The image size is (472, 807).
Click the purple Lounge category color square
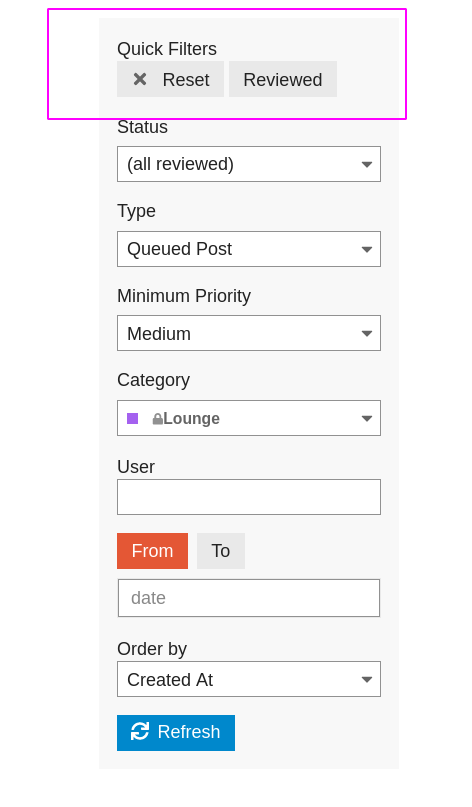(x=133, y=418)
